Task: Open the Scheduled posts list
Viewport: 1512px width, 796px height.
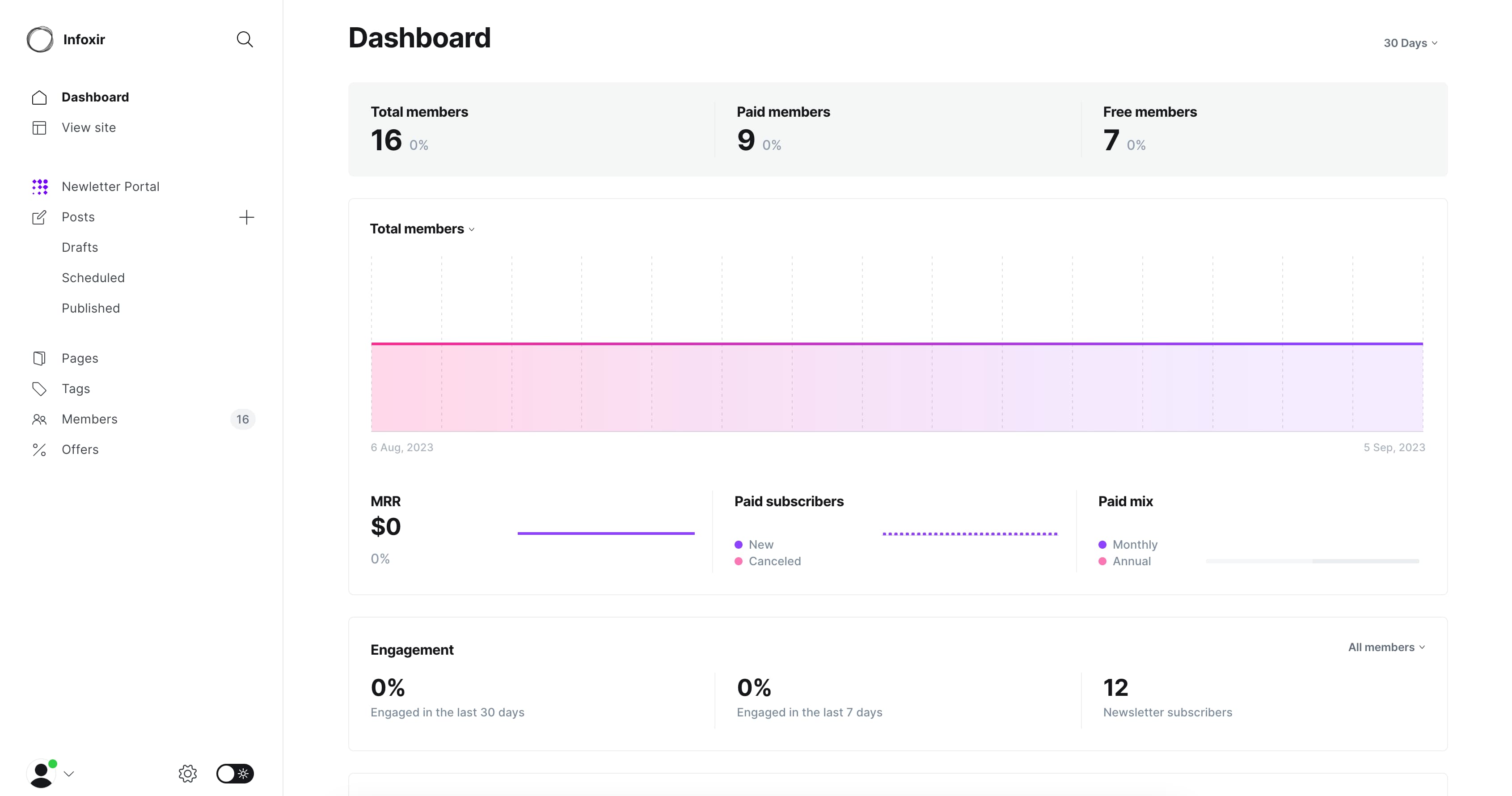Action: [x=93, y=278]
